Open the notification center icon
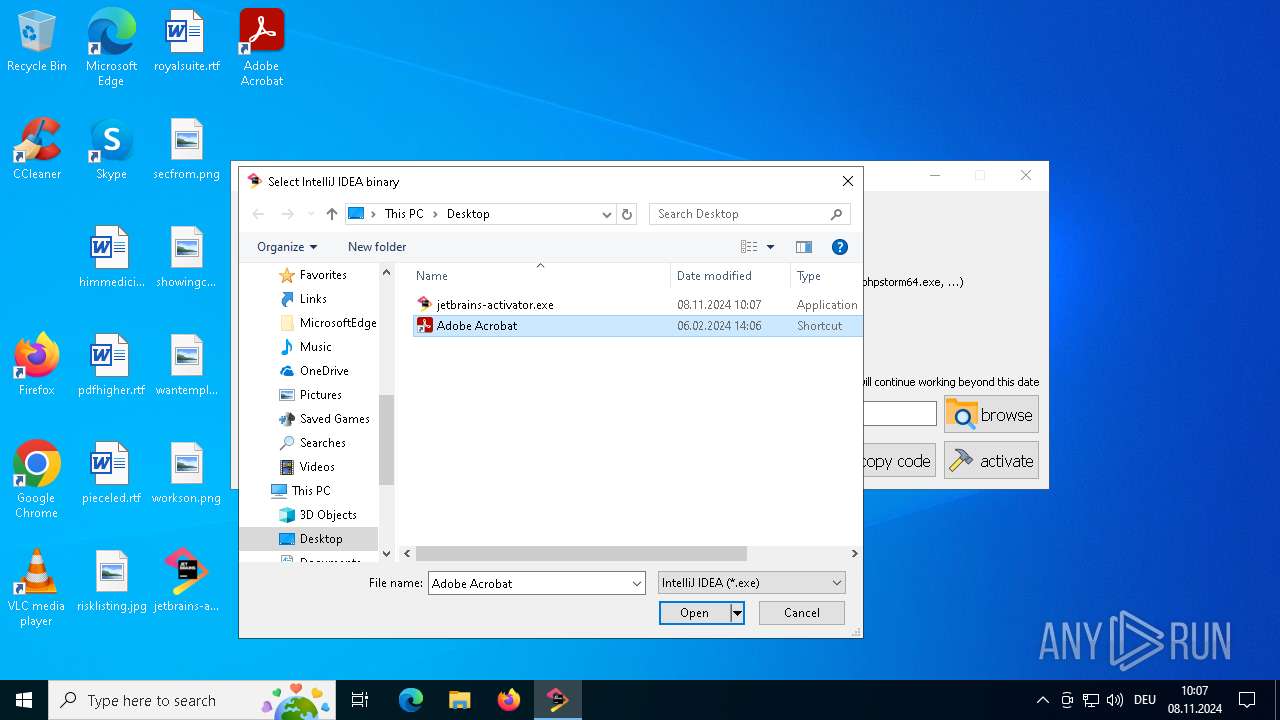 tap(1247, 700)
